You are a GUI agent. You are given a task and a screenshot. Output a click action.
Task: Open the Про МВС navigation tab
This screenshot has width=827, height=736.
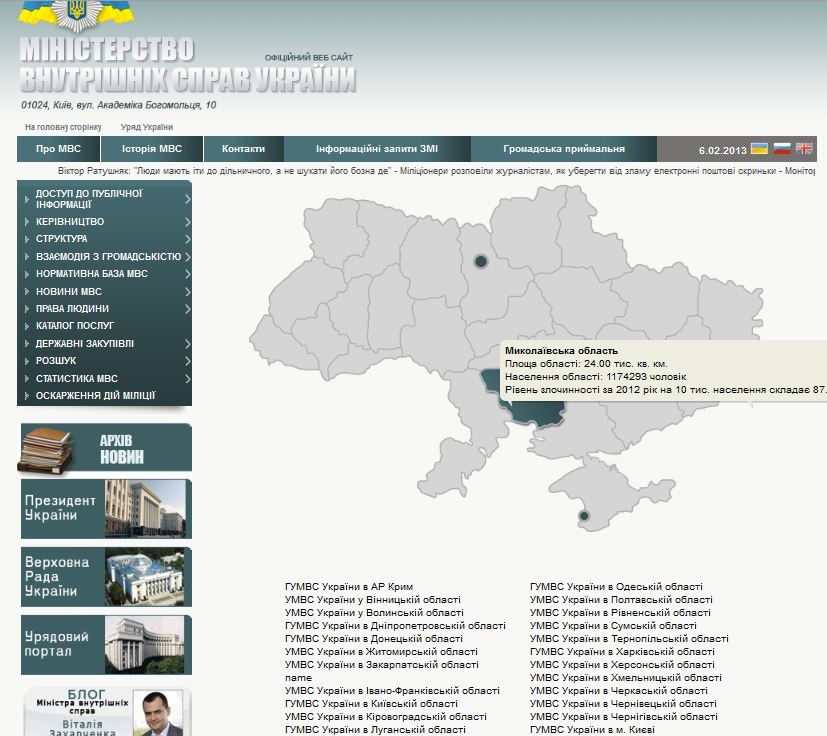coord(58,149)
